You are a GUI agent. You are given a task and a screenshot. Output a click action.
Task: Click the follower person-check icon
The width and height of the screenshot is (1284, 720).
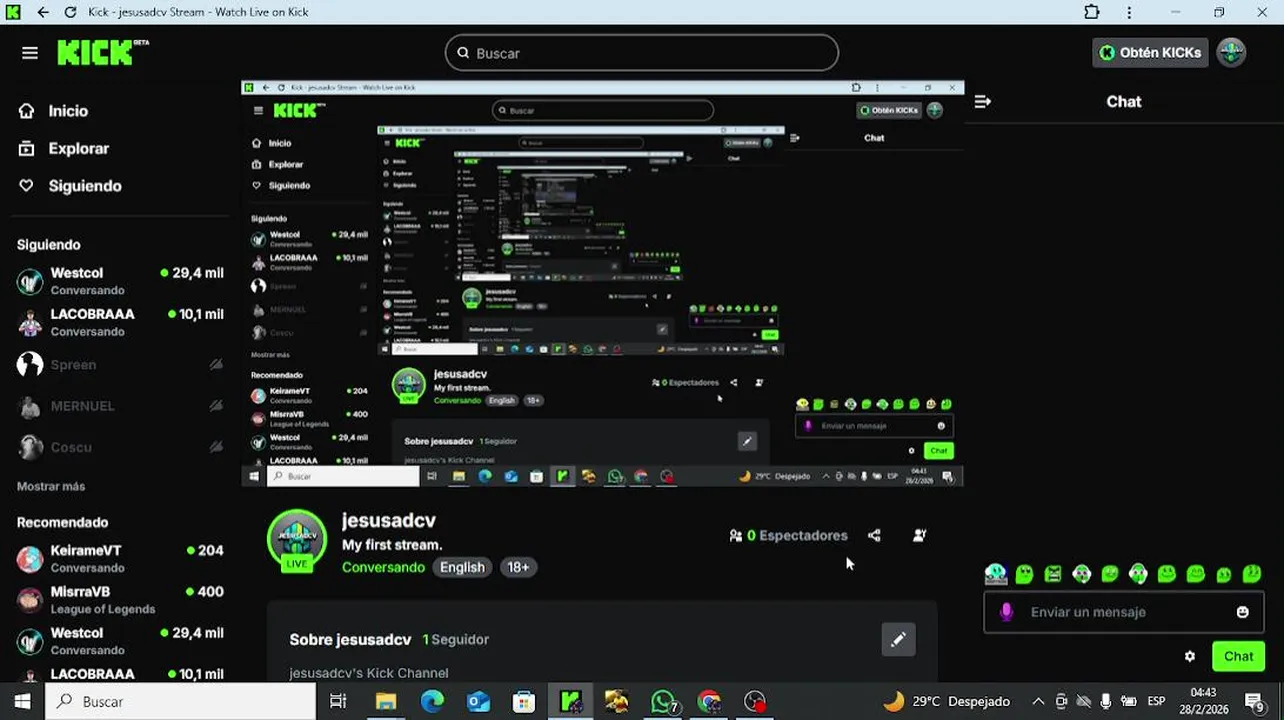(920, 535)
